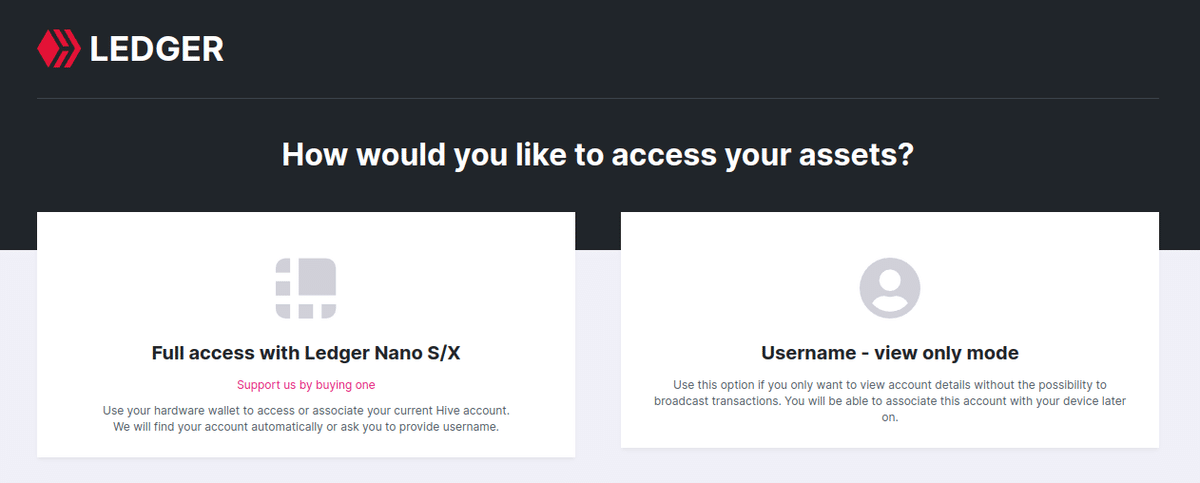Image resolution: width=1200 pixels, height=483 pixels.
Task: Click the 'How would you like to access your assets?' heading
Action: coord(598,156)
